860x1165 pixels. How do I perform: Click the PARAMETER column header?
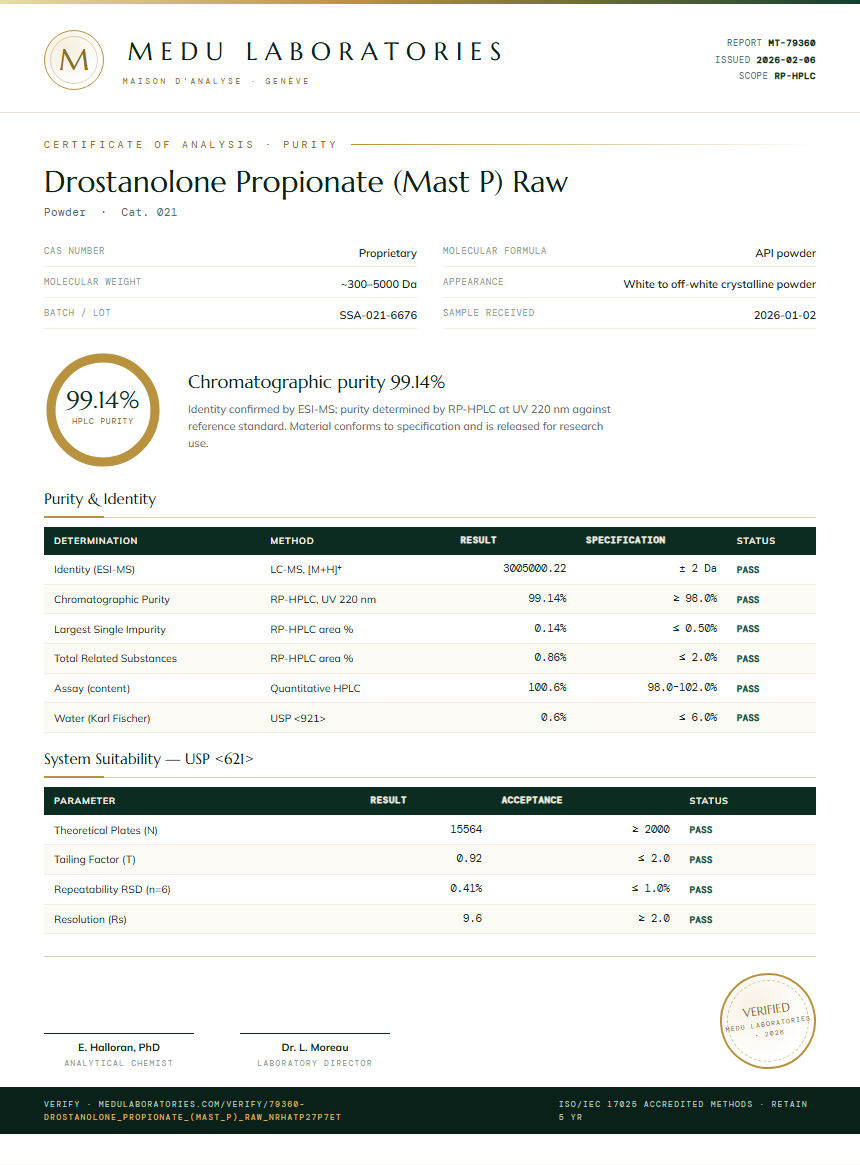pos(84,801)
